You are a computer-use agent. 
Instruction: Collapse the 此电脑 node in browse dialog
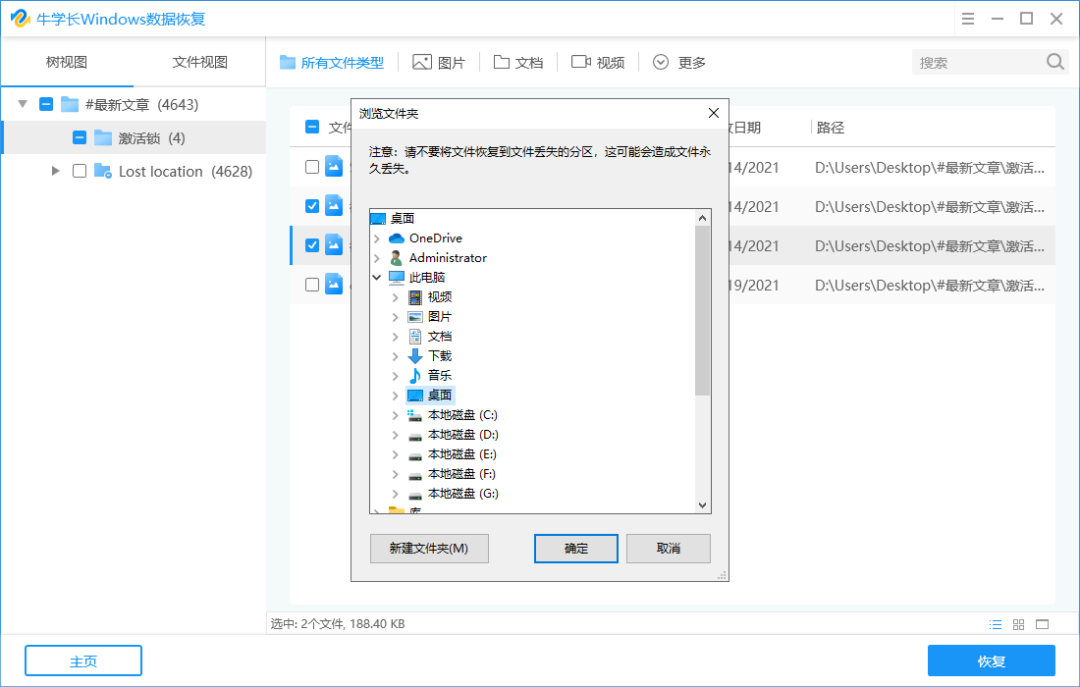click(x=378, y=277)
